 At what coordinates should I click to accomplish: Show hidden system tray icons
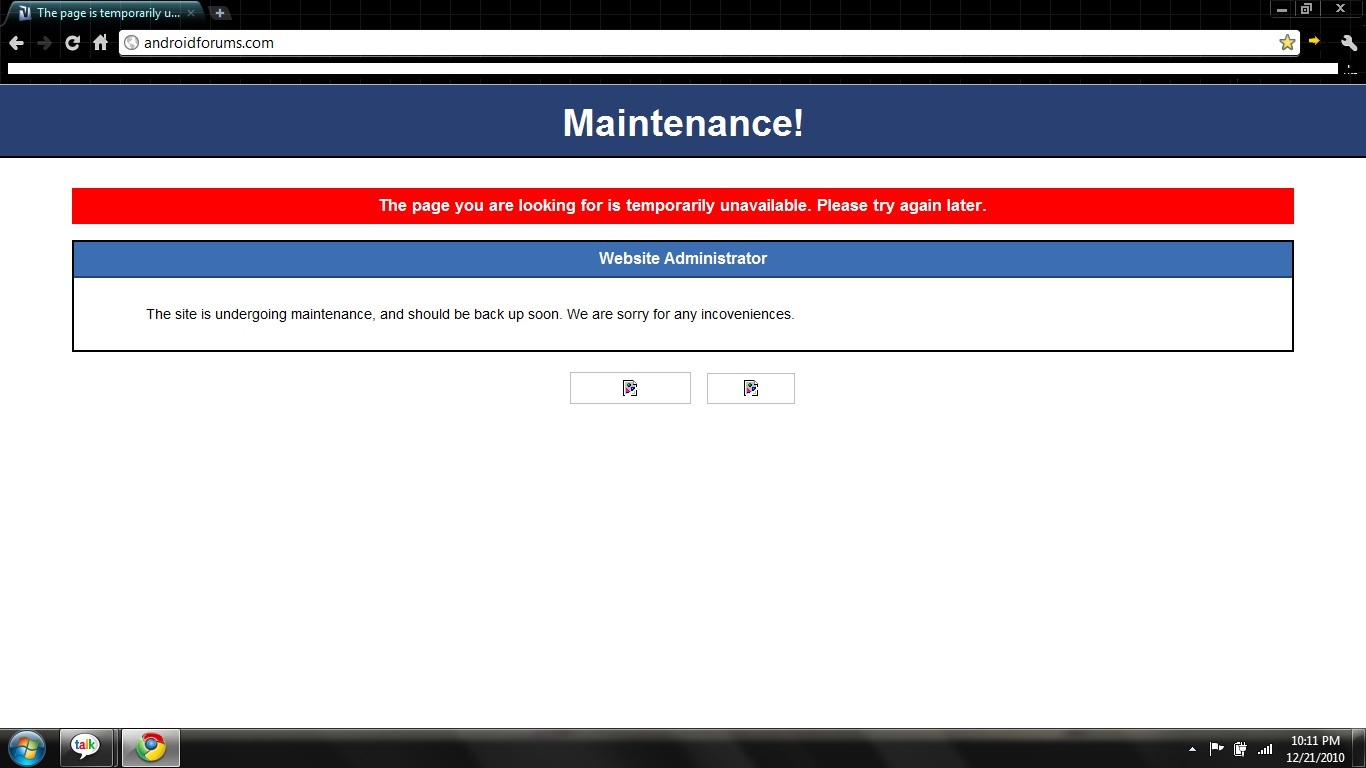coord(1192,749)
